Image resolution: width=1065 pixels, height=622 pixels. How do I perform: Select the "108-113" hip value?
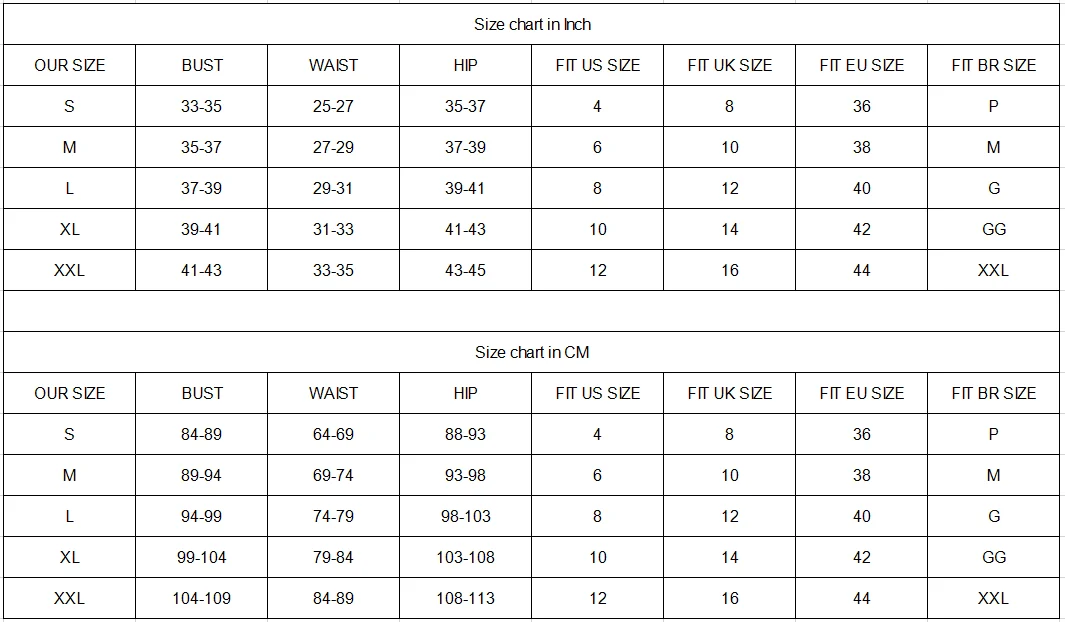tap(465, 598)
